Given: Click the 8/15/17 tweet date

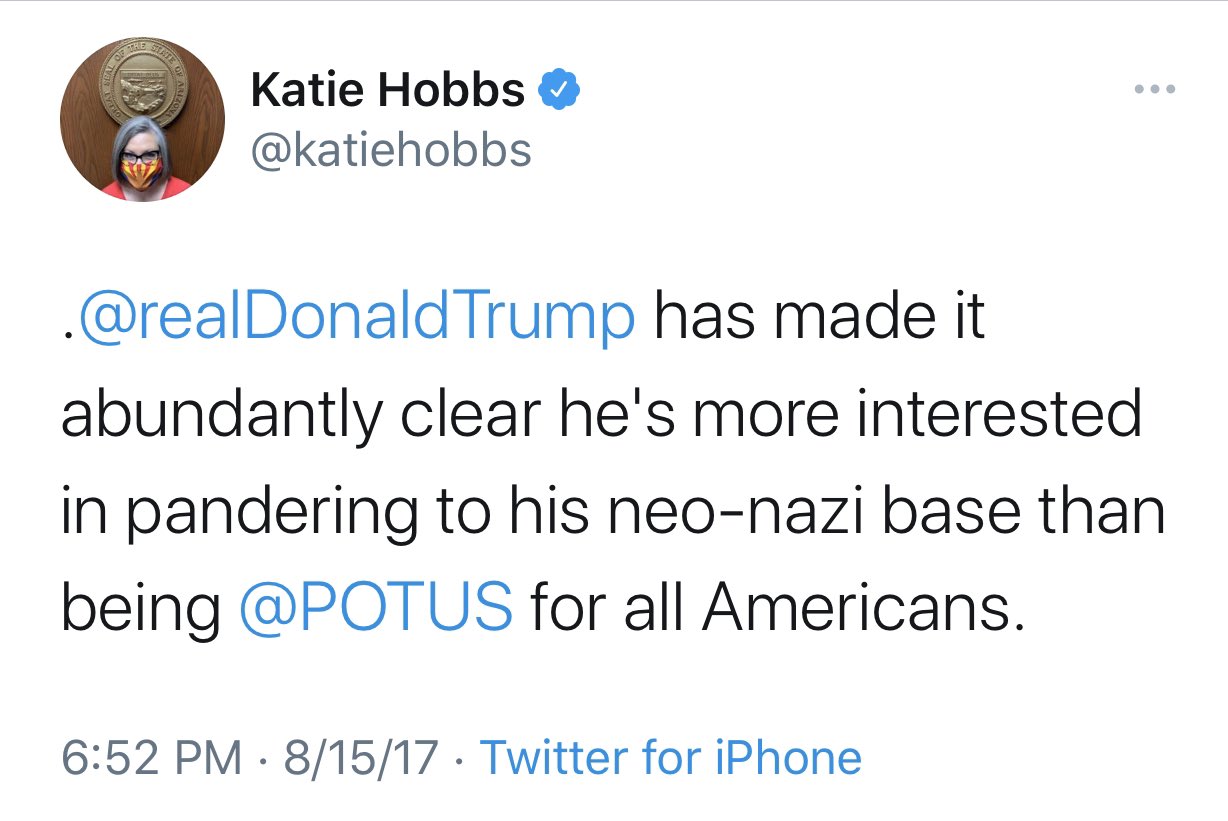Looking at the screenshot, I should (x=361, y=757).
